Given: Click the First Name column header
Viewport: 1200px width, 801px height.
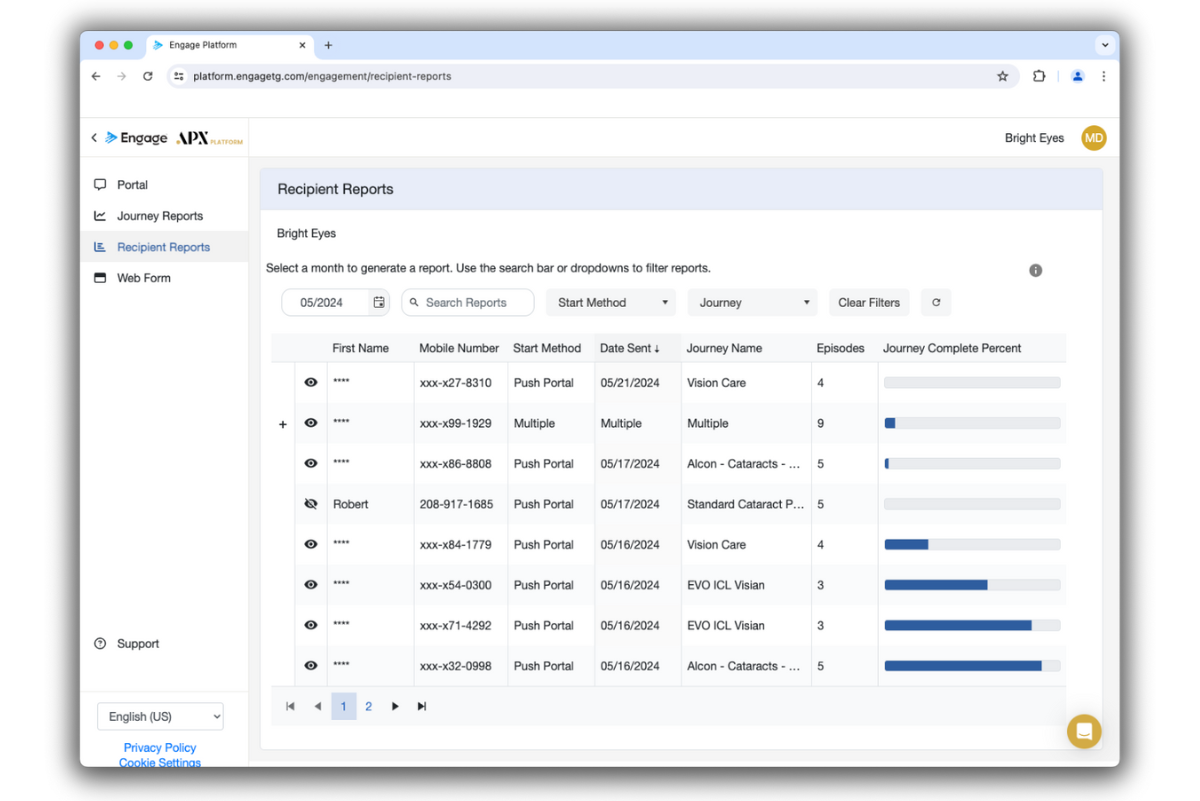Looking at the screenshot, I should 360,348.
